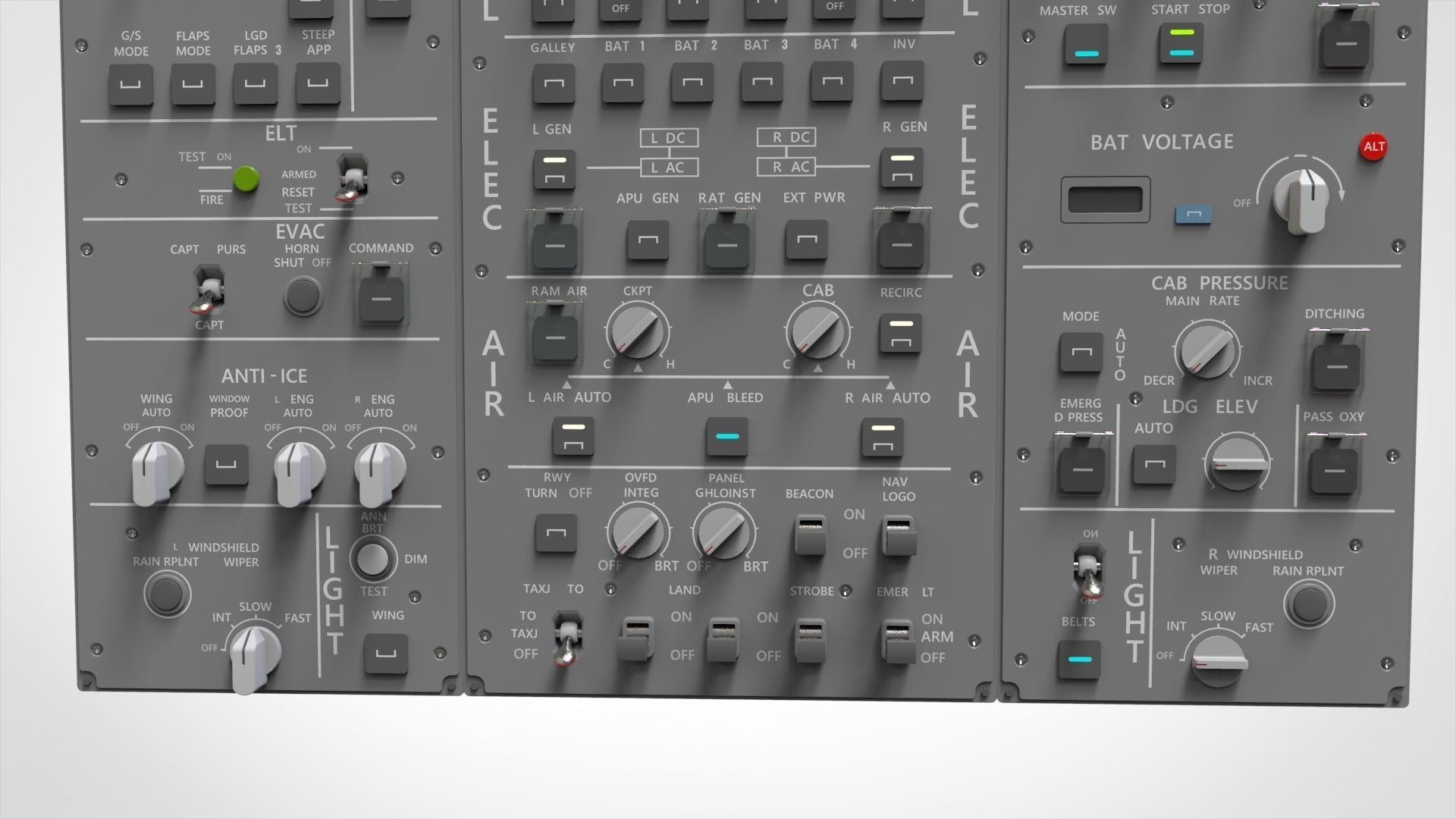The width and height of the screenshot is (1456, 819).
Task: Push the BAT 2 button
Action: (693, 83)
